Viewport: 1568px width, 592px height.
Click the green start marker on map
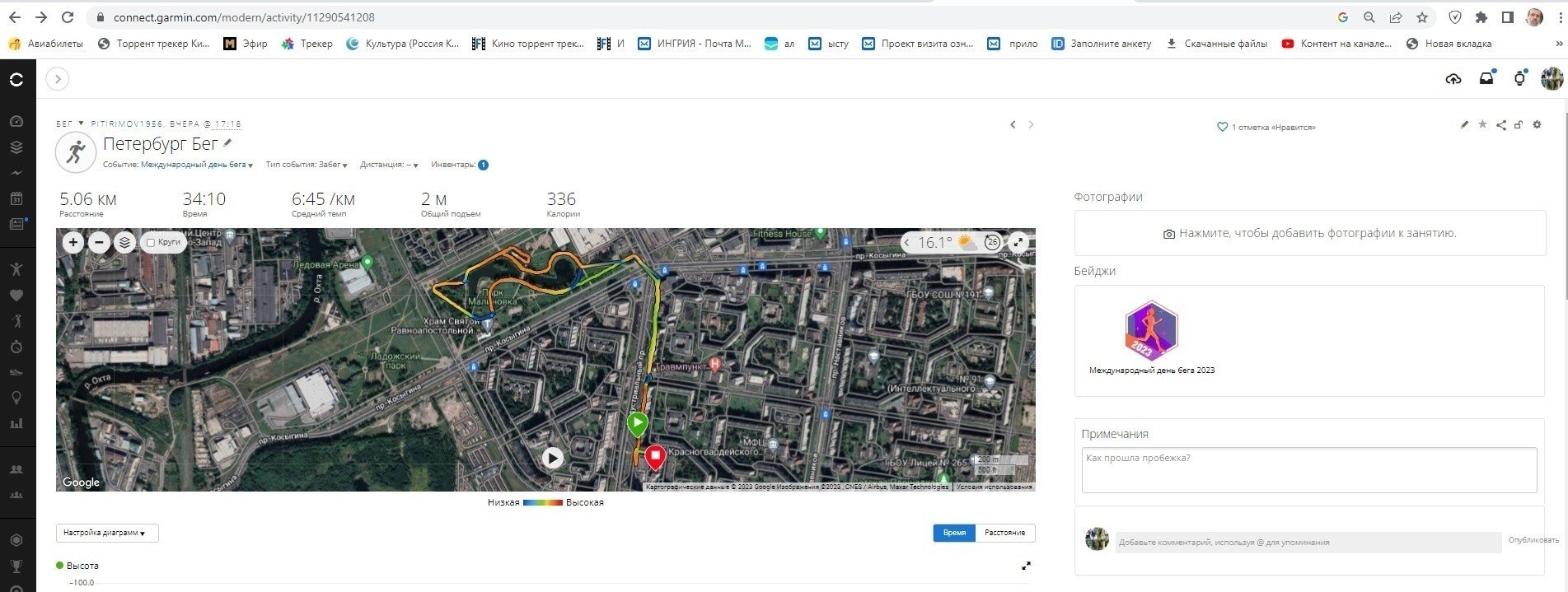coord(637,425)
